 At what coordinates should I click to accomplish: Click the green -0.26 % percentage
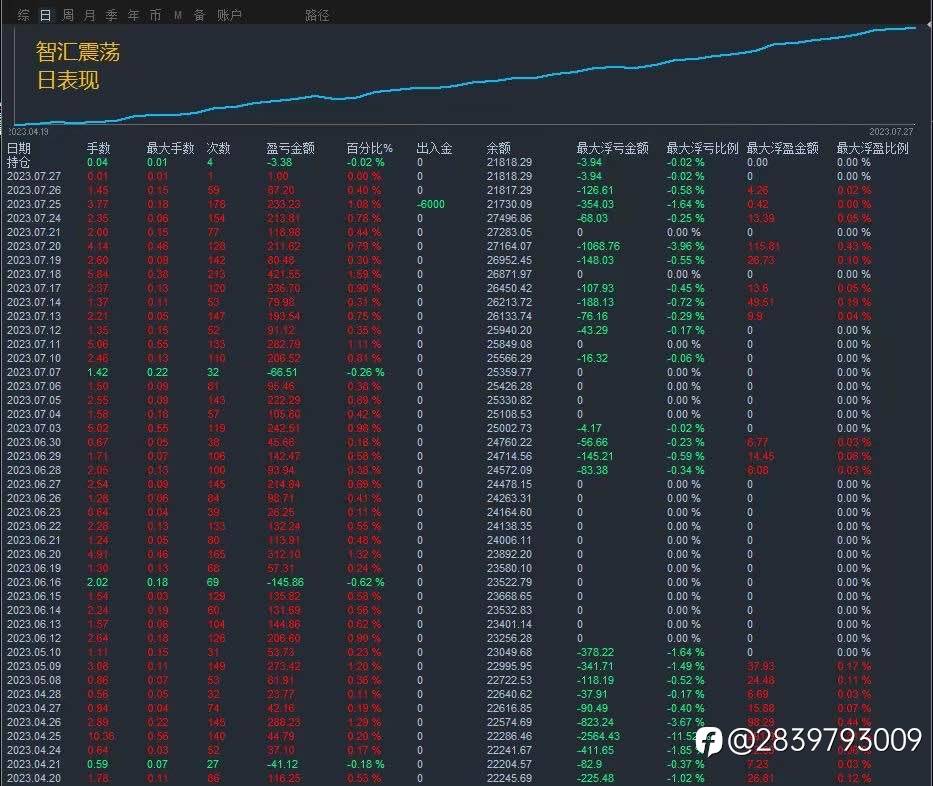(366, 372)
